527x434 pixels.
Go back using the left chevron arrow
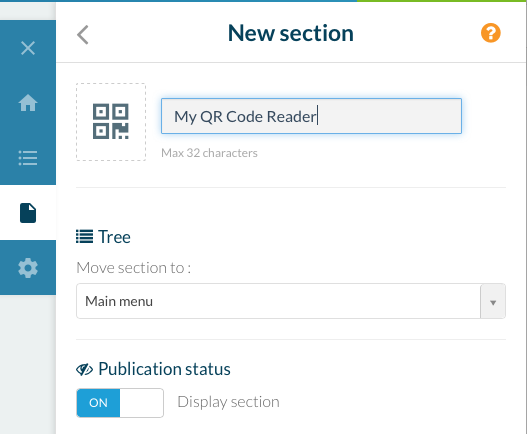point(83,35)
